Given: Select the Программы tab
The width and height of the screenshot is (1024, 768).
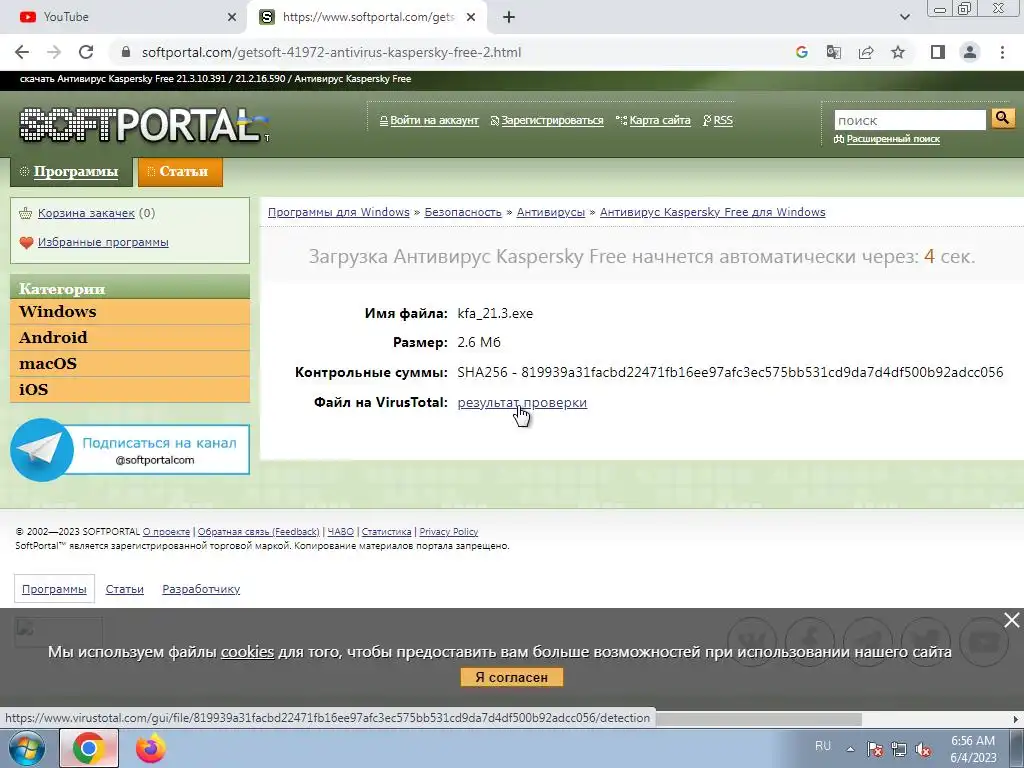Looking at the screenshot, I should (x=71, y=172).
